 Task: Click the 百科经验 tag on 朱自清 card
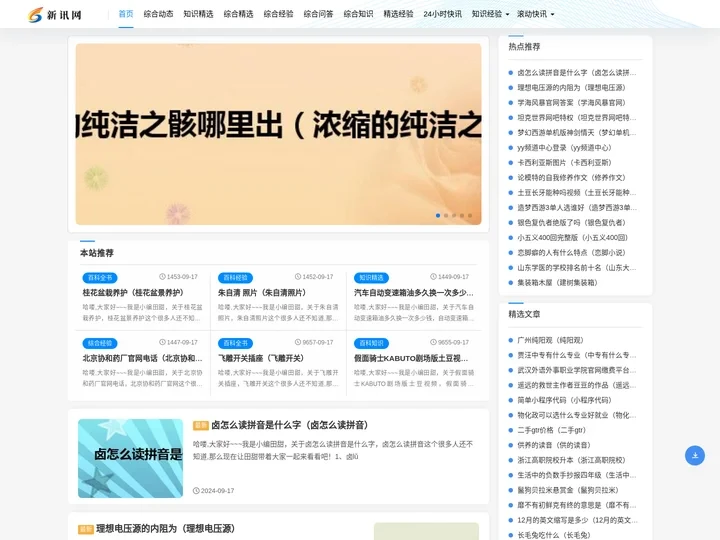235,277
